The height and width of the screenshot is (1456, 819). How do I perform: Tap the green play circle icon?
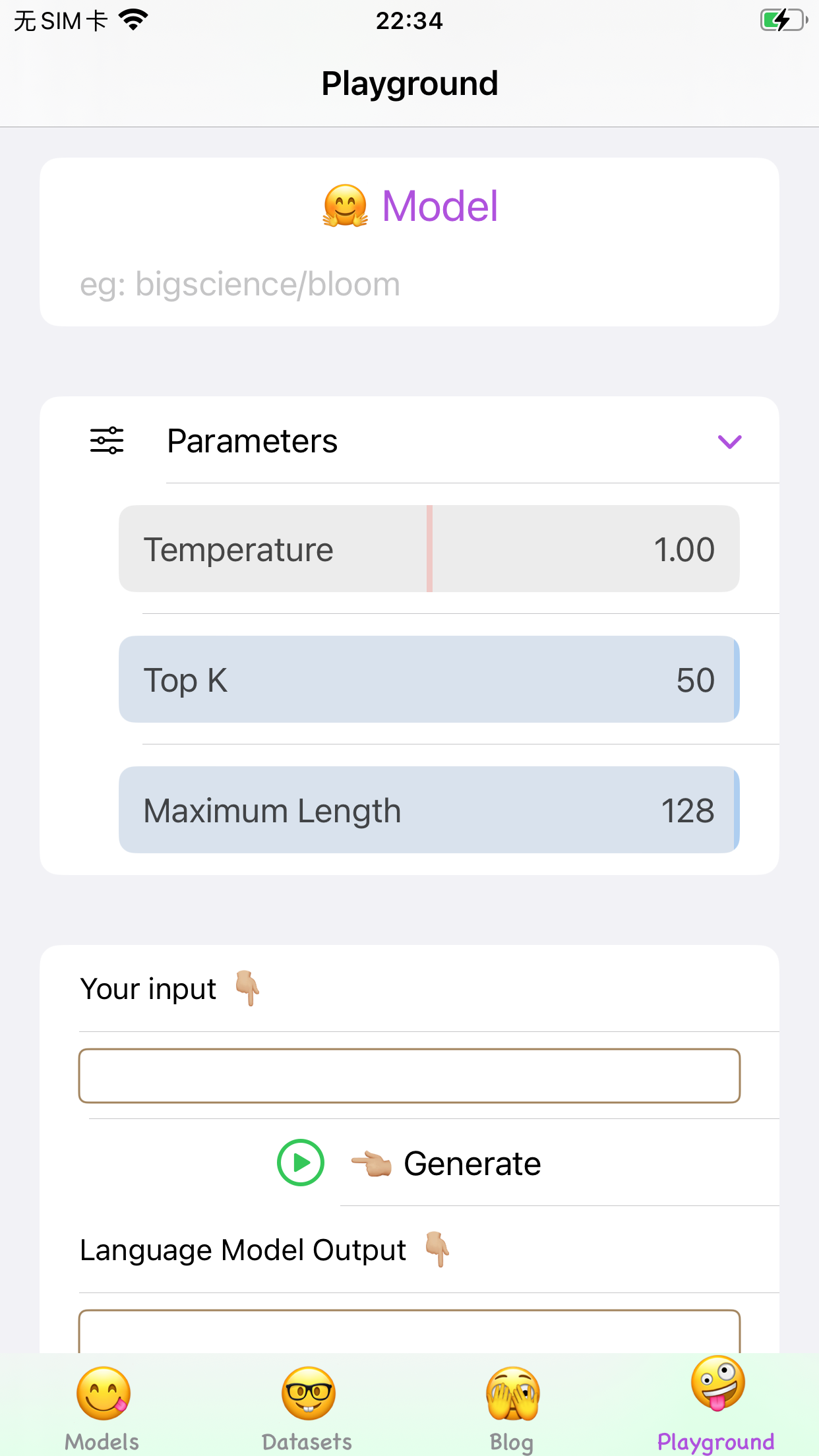300,1163
